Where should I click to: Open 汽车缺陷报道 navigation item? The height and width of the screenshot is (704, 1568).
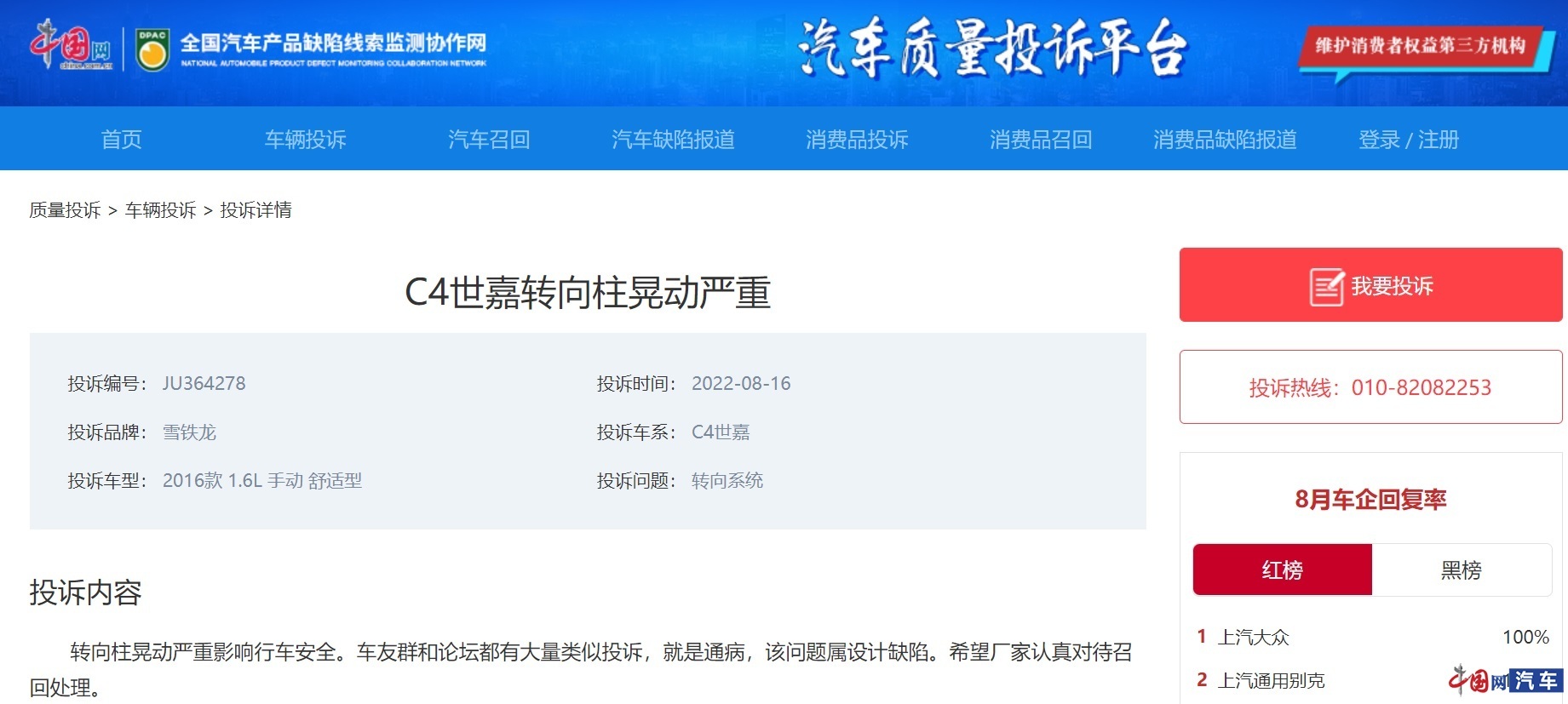pyautogui.click(x=674, y=140)
